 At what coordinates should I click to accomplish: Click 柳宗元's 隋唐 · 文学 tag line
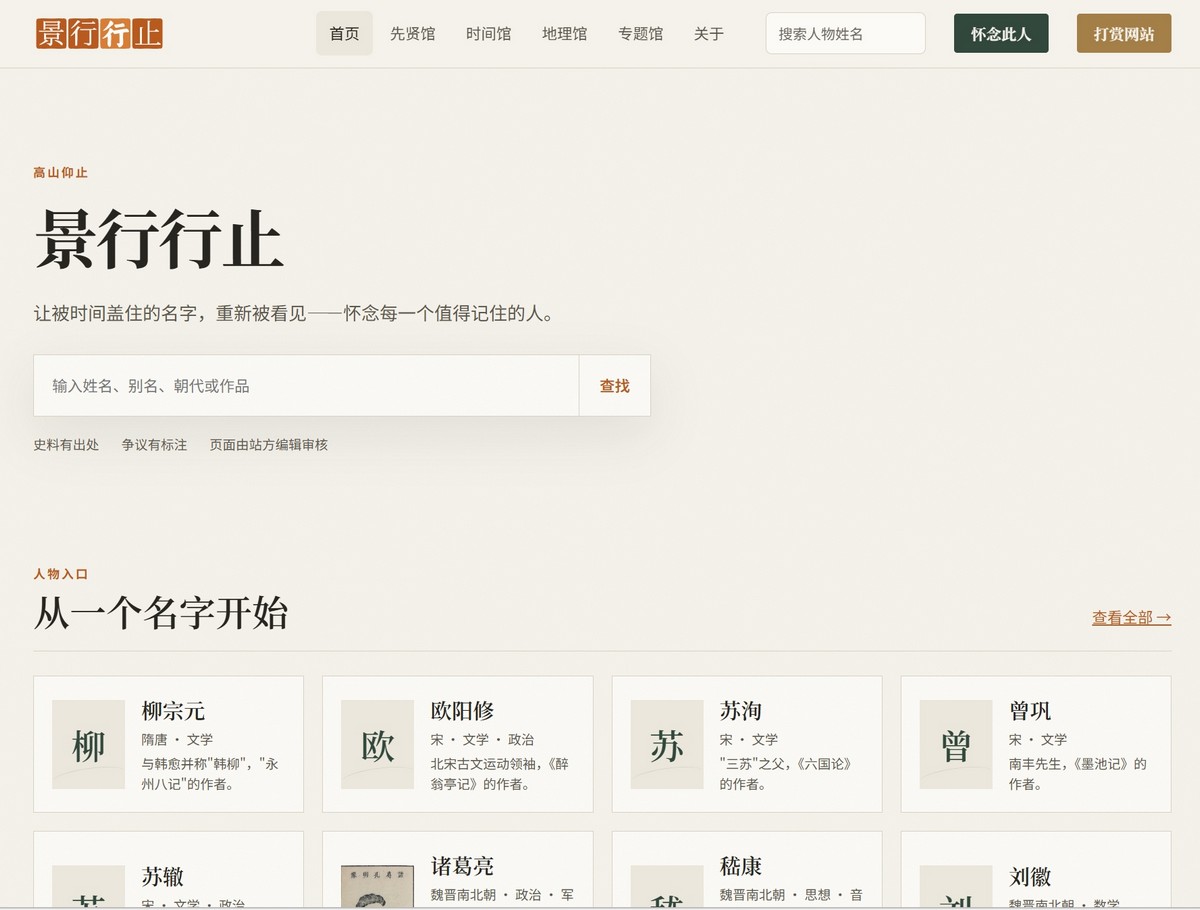pyautogui.click(x=177, y=740)
